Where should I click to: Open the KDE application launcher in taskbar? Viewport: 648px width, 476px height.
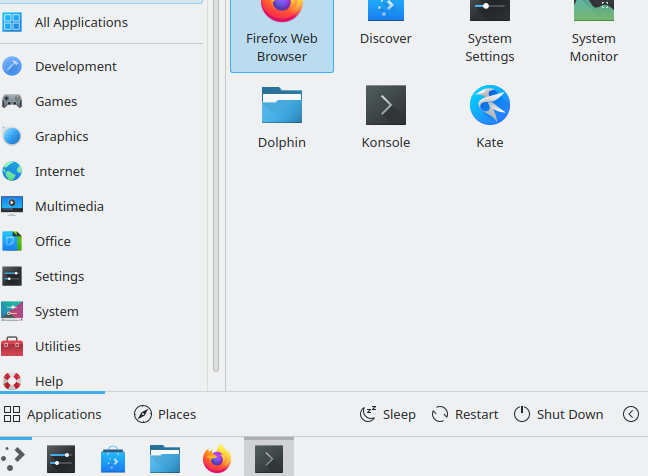[13, 458]
